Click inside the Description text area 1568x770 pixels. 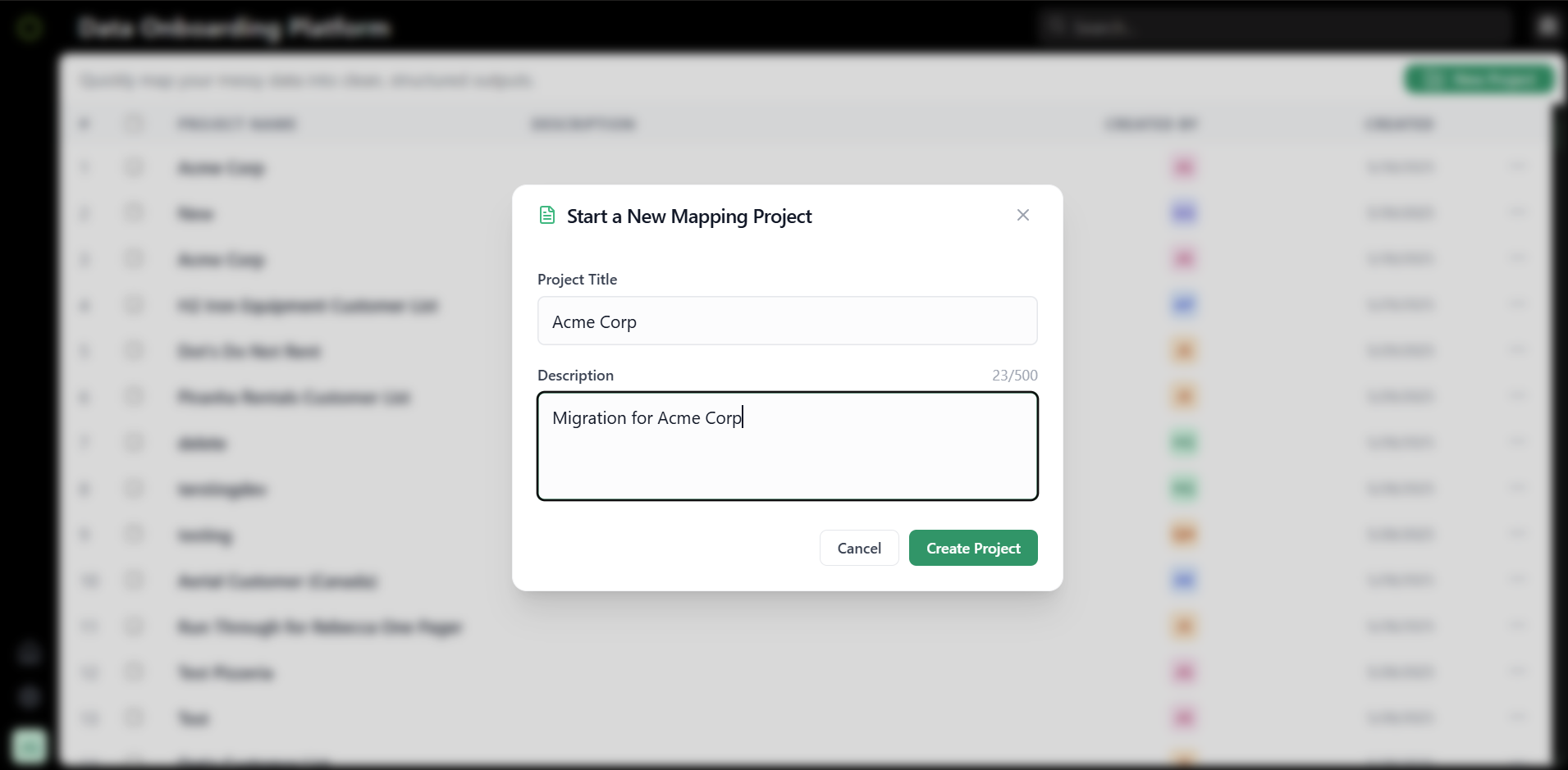tap(787, 446)
